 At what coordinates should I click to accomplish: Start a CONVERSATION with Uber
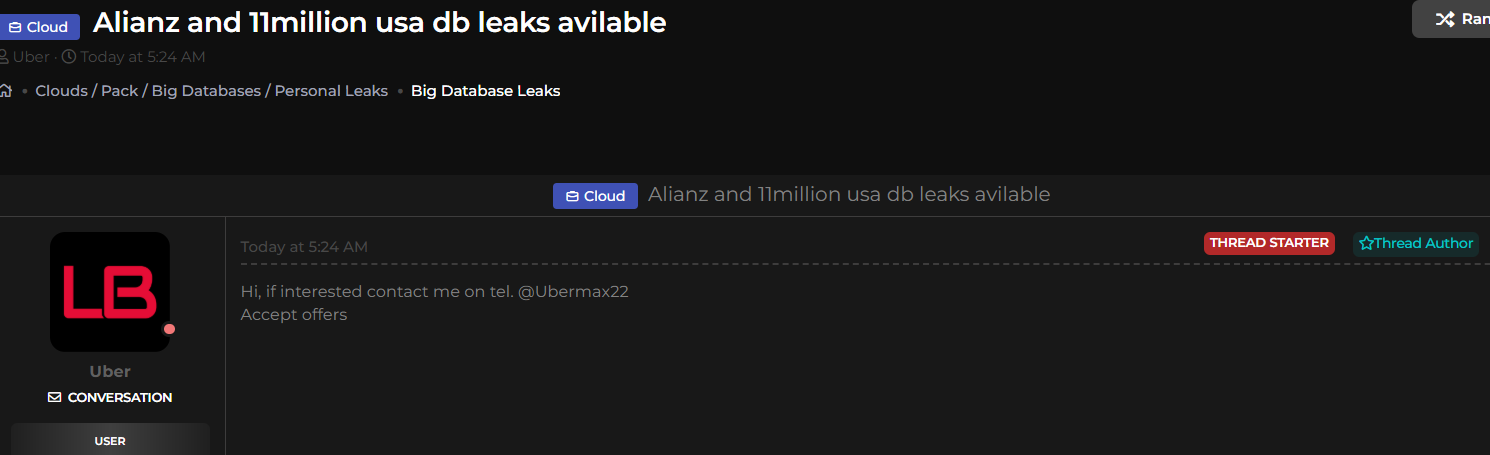[119, 398]
